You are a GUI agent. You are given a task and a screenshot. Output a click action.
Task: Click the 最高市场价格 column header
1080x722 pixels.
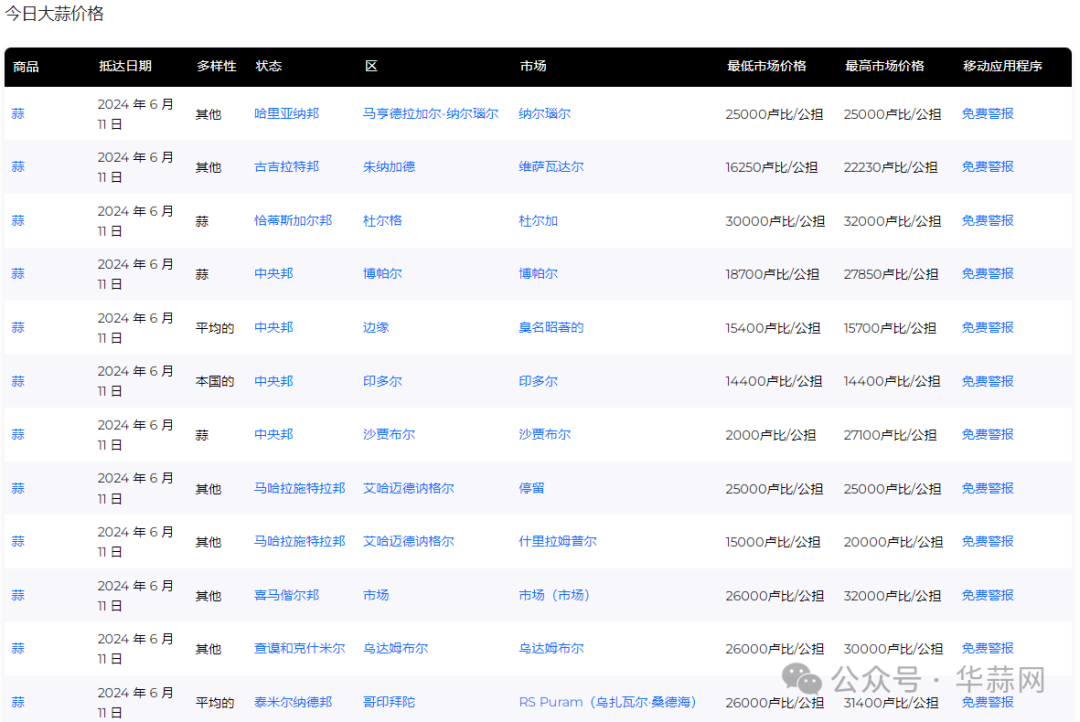tap(884, 66)
